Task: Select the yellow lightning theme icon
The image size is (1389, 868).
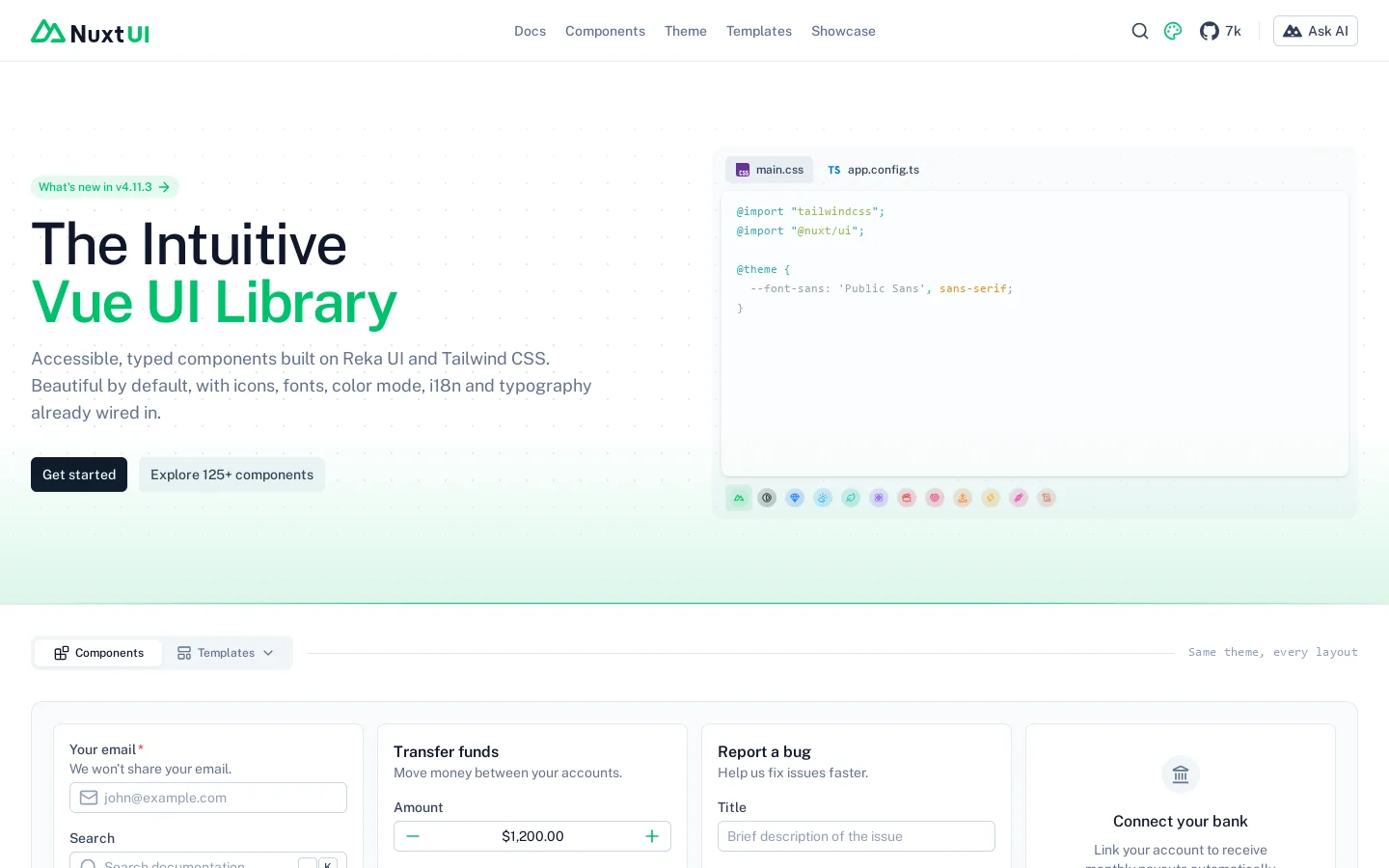Action: coord(991,498)
